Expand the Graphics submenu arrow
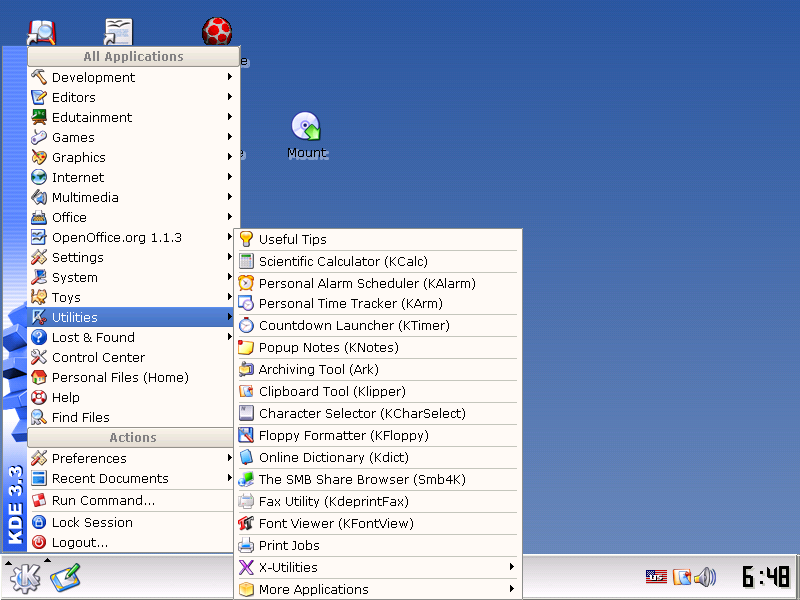Image resolution: width=800 pixels, height=600 pixels. (230, 157)
